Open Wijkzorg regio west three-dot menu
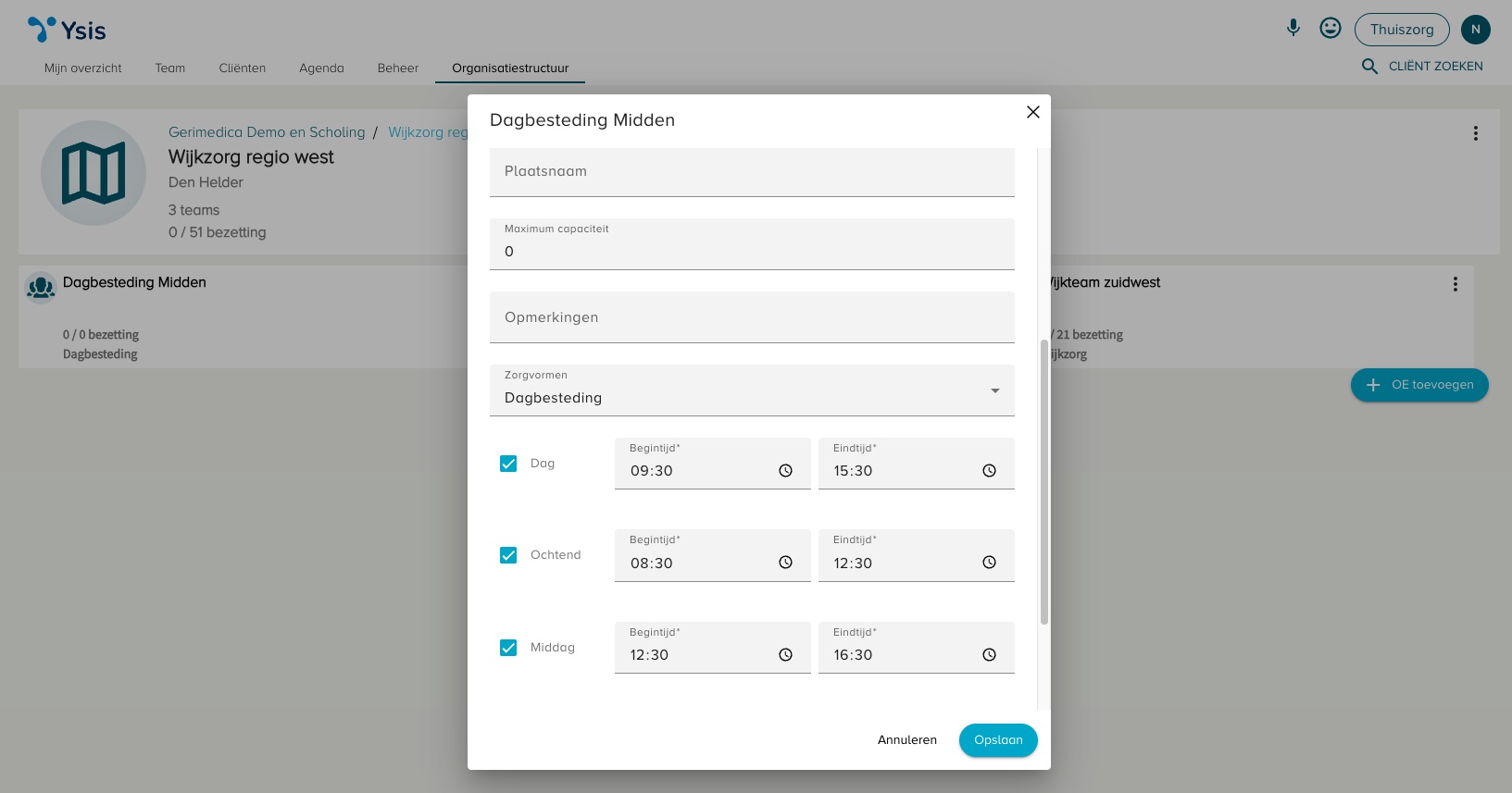The width and height of the screenshot is (1512, 793). tap(1475, 133)
